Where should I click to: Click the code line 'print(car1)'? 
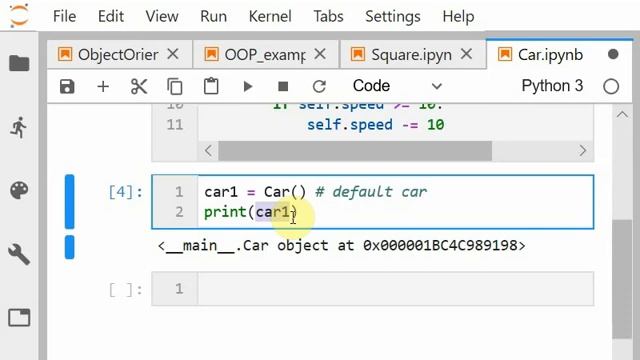point(251,212)
